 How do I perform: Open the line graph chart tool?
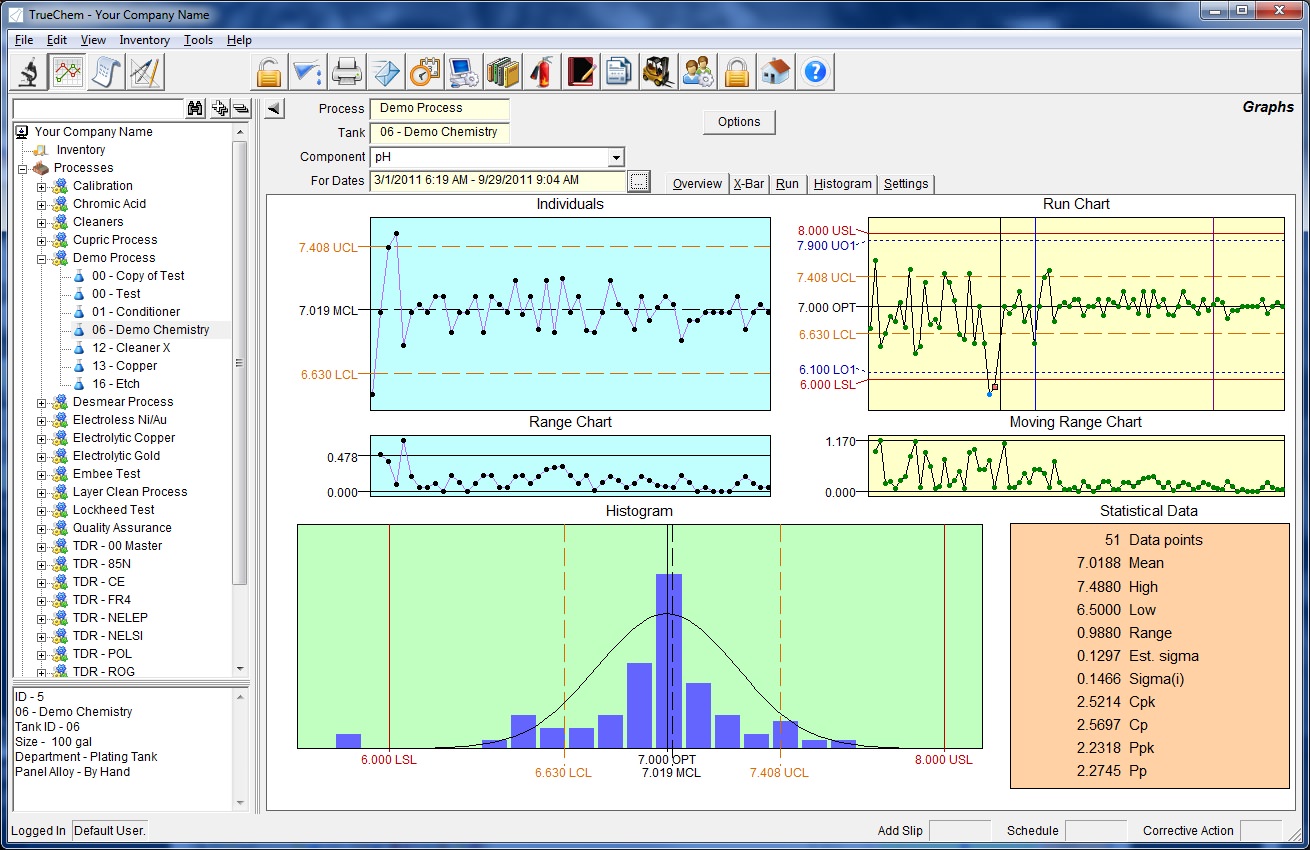pyautogui.click(x=68, y=72)
